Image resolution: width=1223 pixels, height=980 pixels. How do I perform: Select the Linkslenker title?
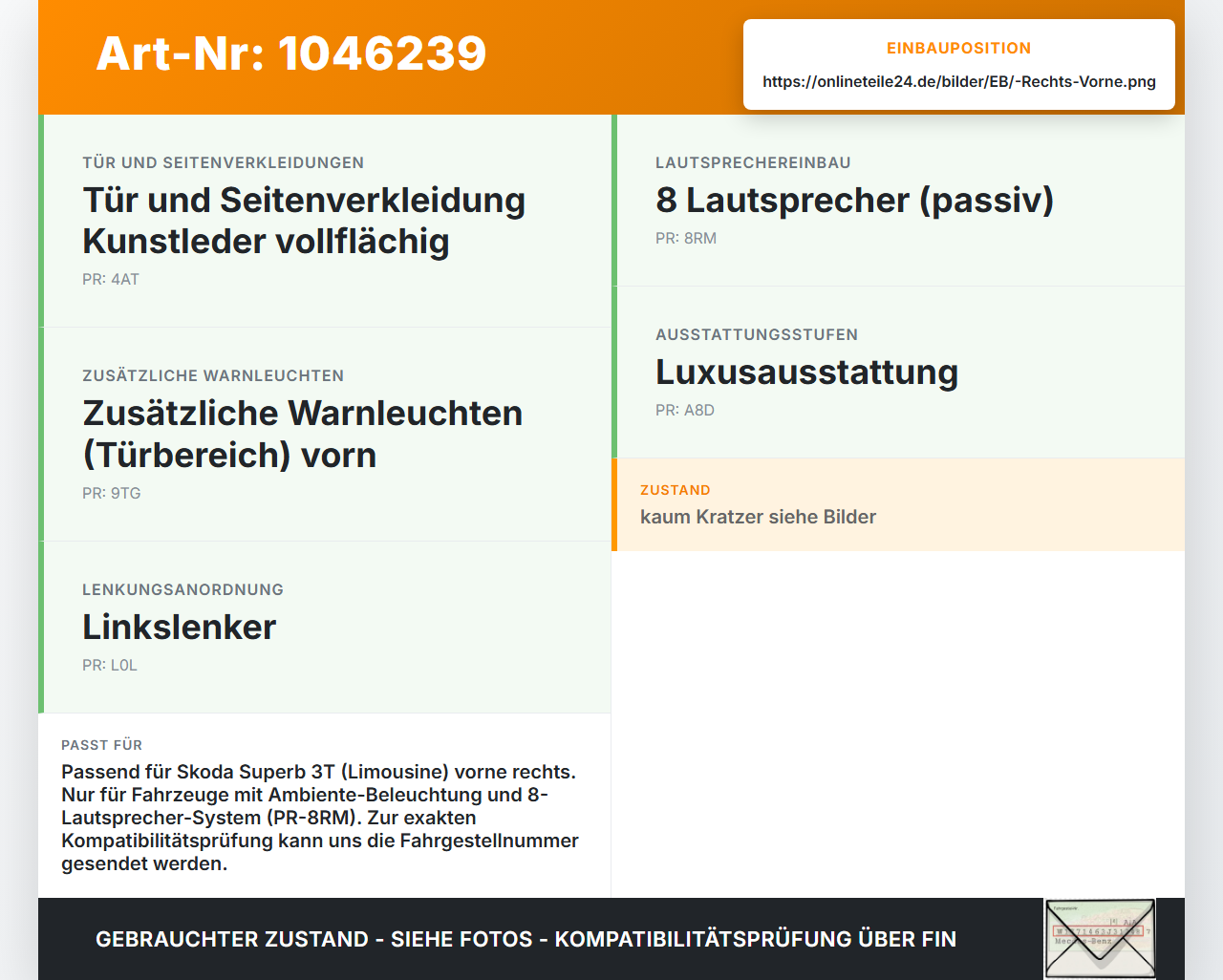click(179, 627)
